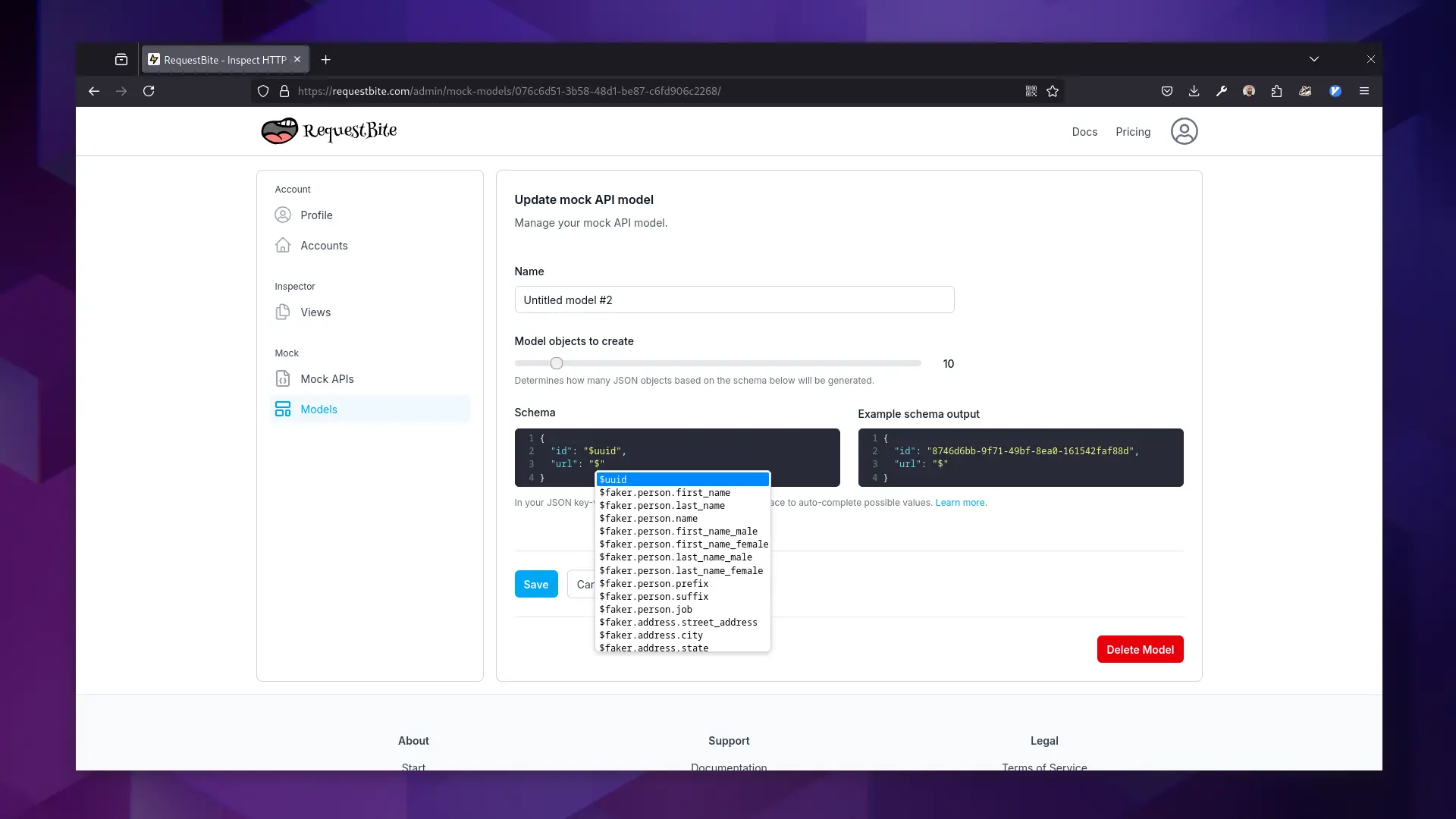This screenshot has width=1456, height=819.
Task: Open the Pricing link
Action: pos(1133,132)
